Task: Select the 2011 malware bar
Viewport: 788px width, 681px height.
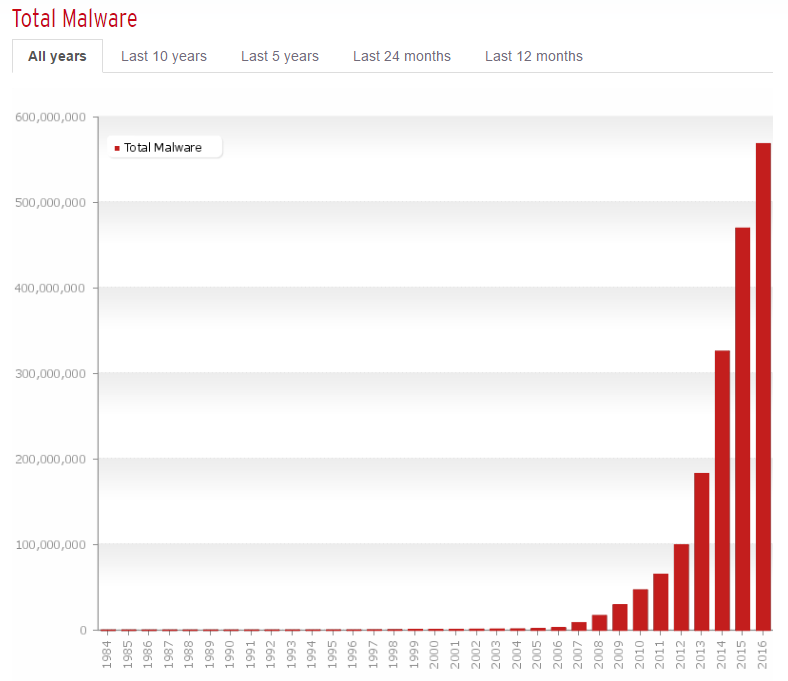Action: coord(660,602)
